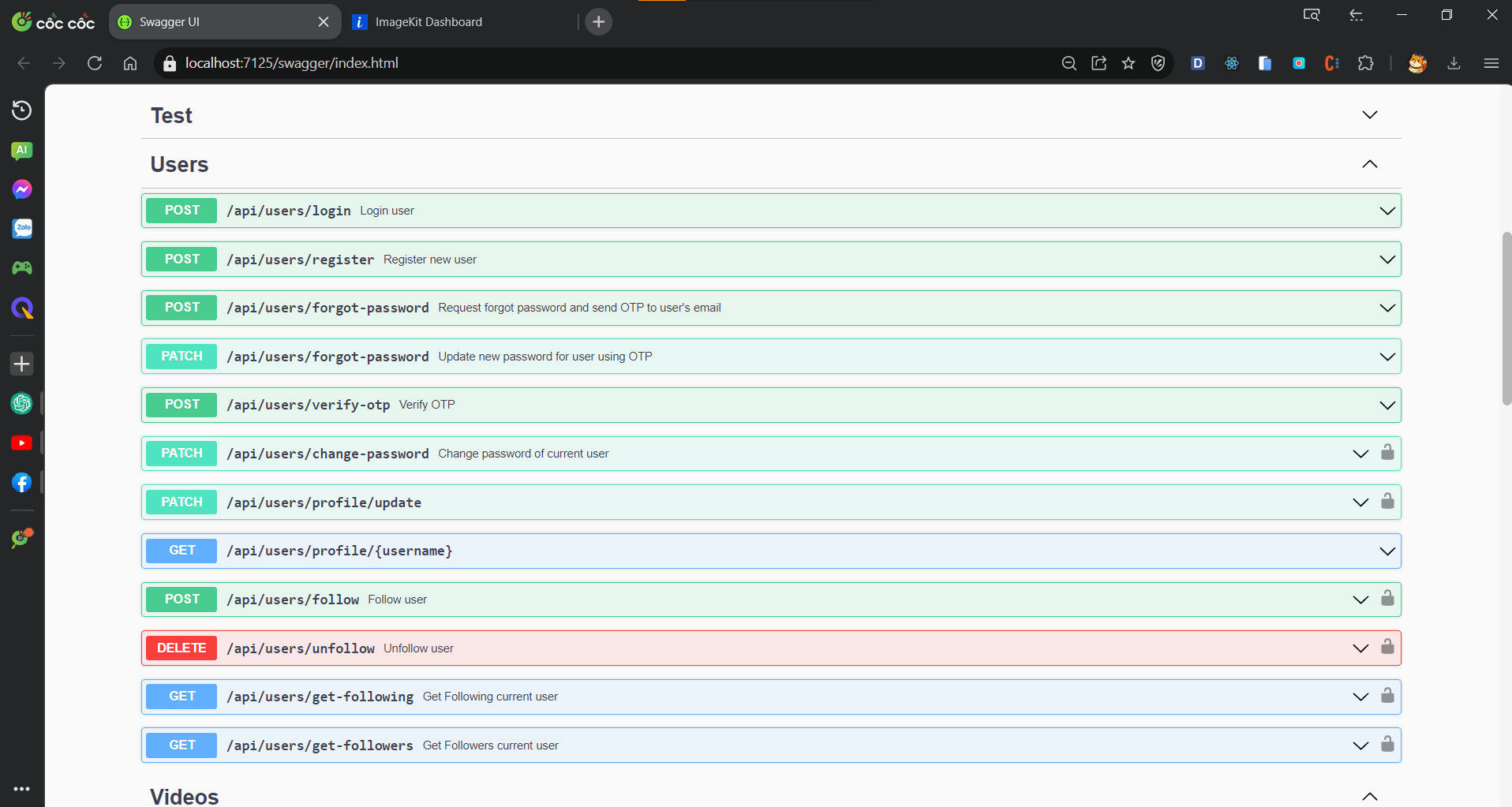Open the POST /api/users/register endpoint
This screenshot has height=807, width=1512.
[300, 260]
